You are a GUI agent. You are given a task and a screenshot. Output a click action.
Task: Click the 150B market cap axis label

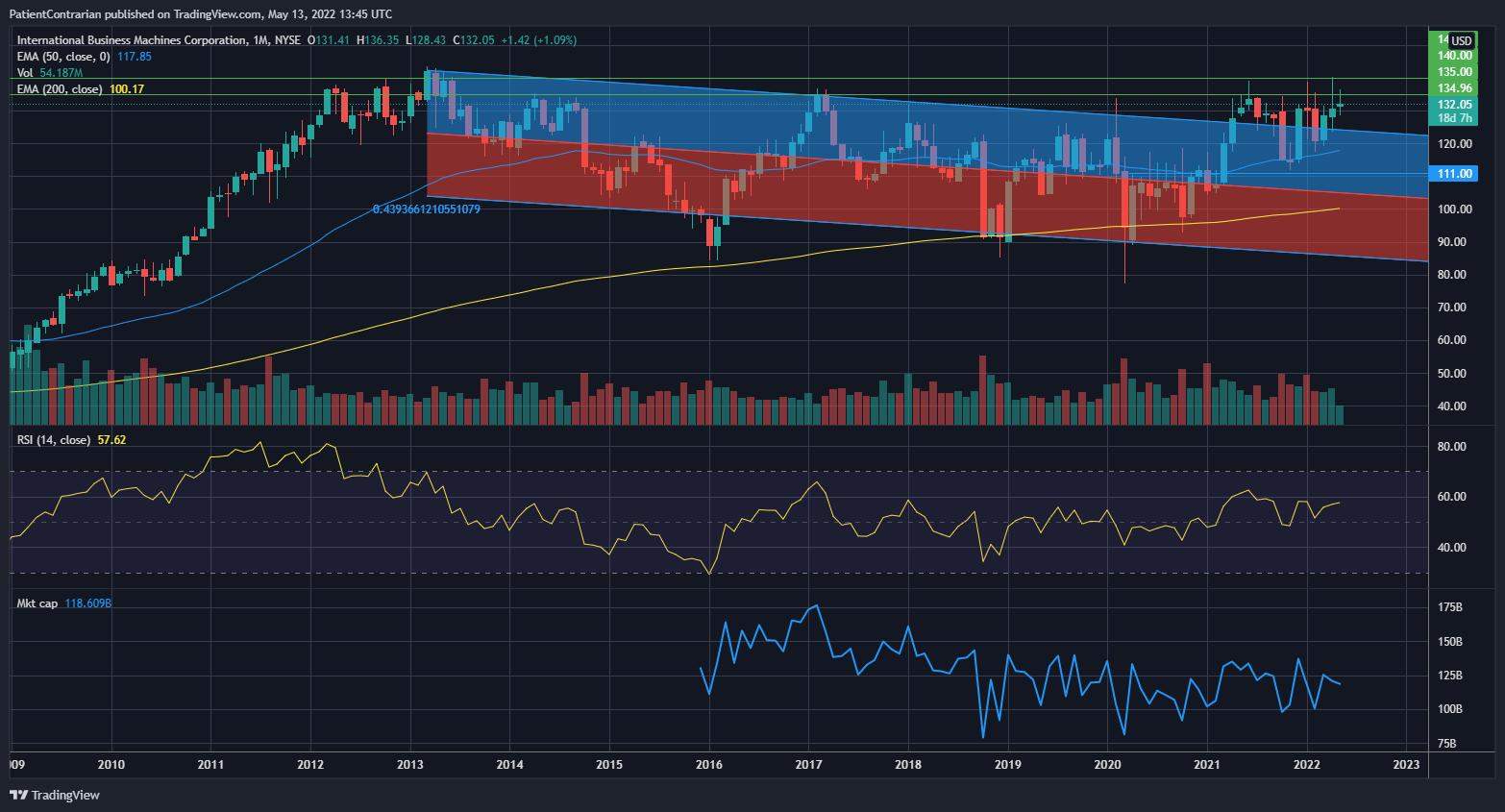[1450, 642]
